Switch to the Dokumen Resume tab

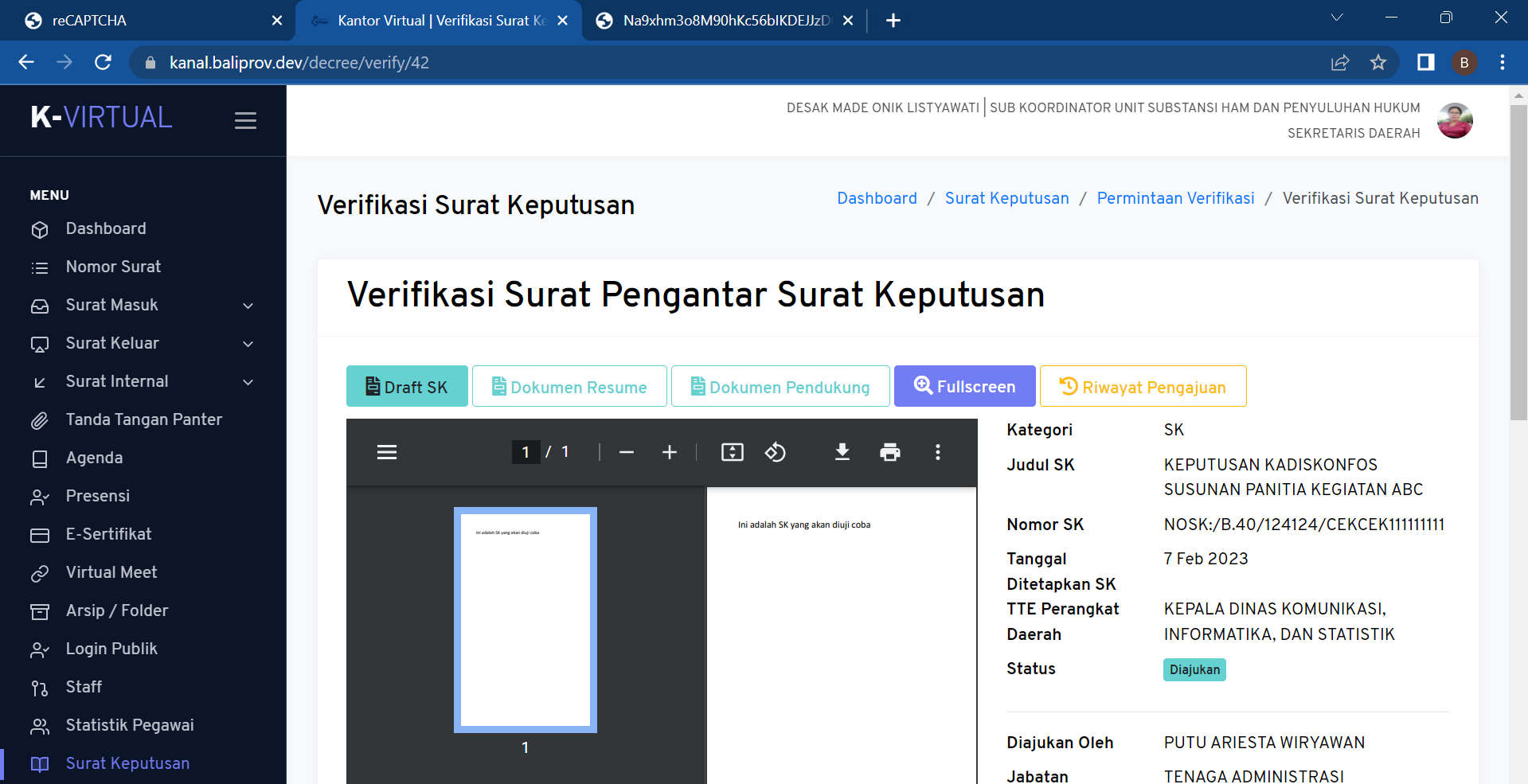(569, 387)
